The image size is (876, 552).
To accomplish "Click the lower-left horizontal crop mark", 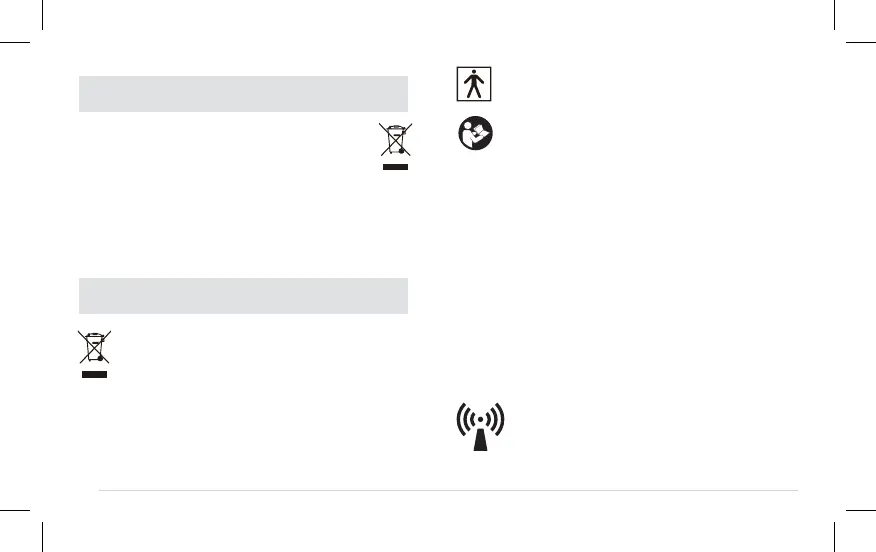I will [15, 509].
